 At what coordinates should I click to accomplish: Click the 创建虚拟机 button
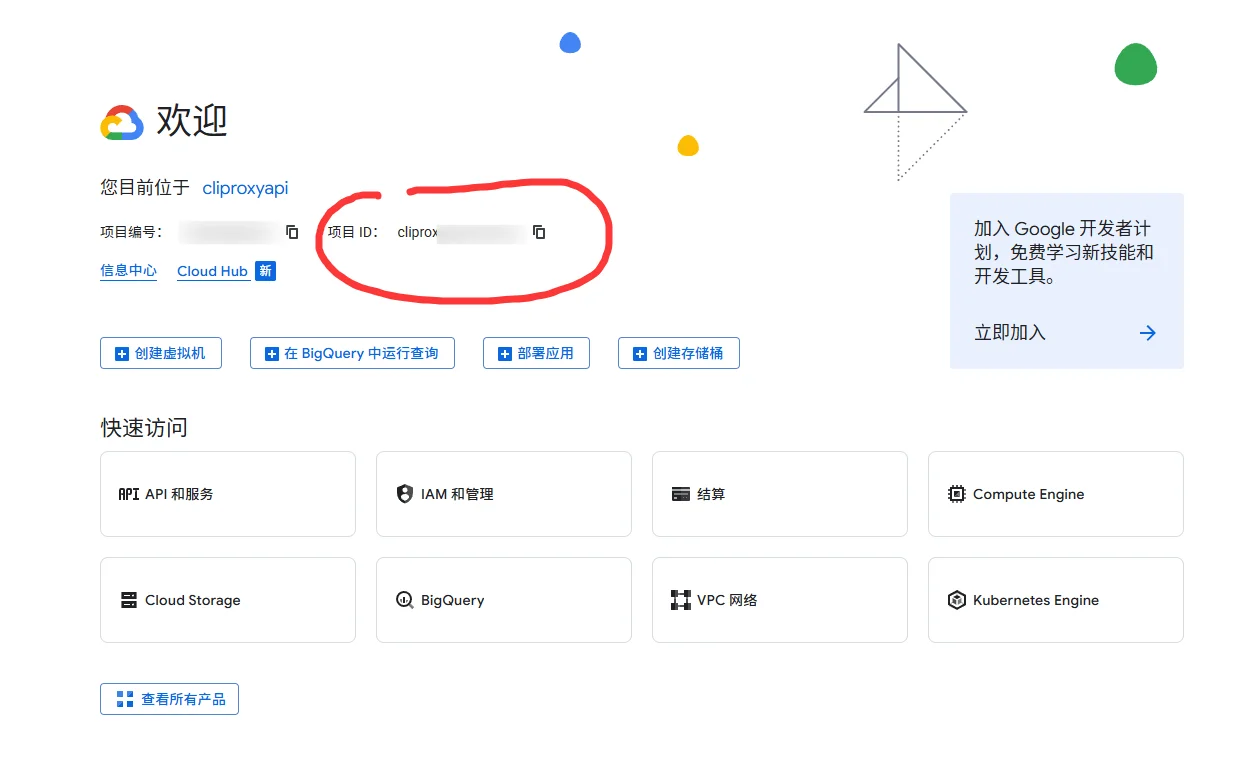(160, 353)
